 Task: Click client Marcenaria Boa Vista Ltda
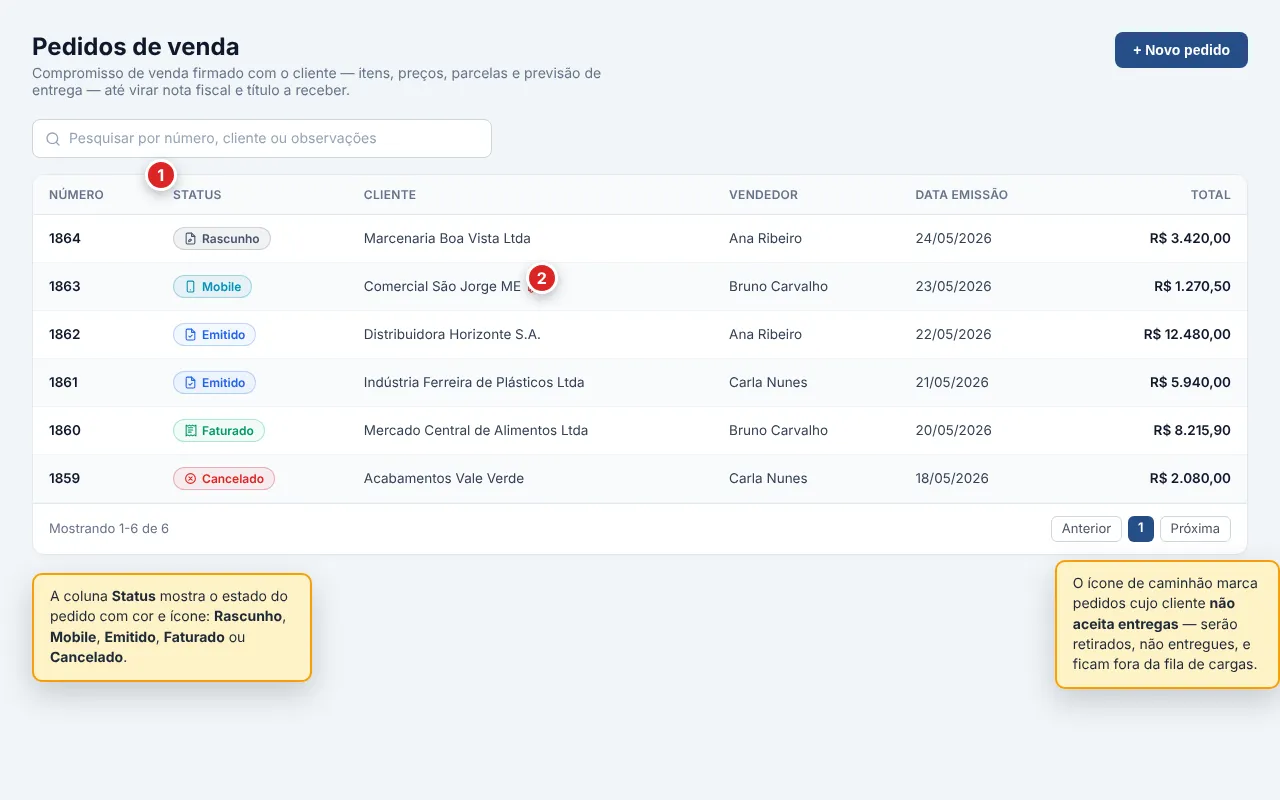(x=447, y=239)
